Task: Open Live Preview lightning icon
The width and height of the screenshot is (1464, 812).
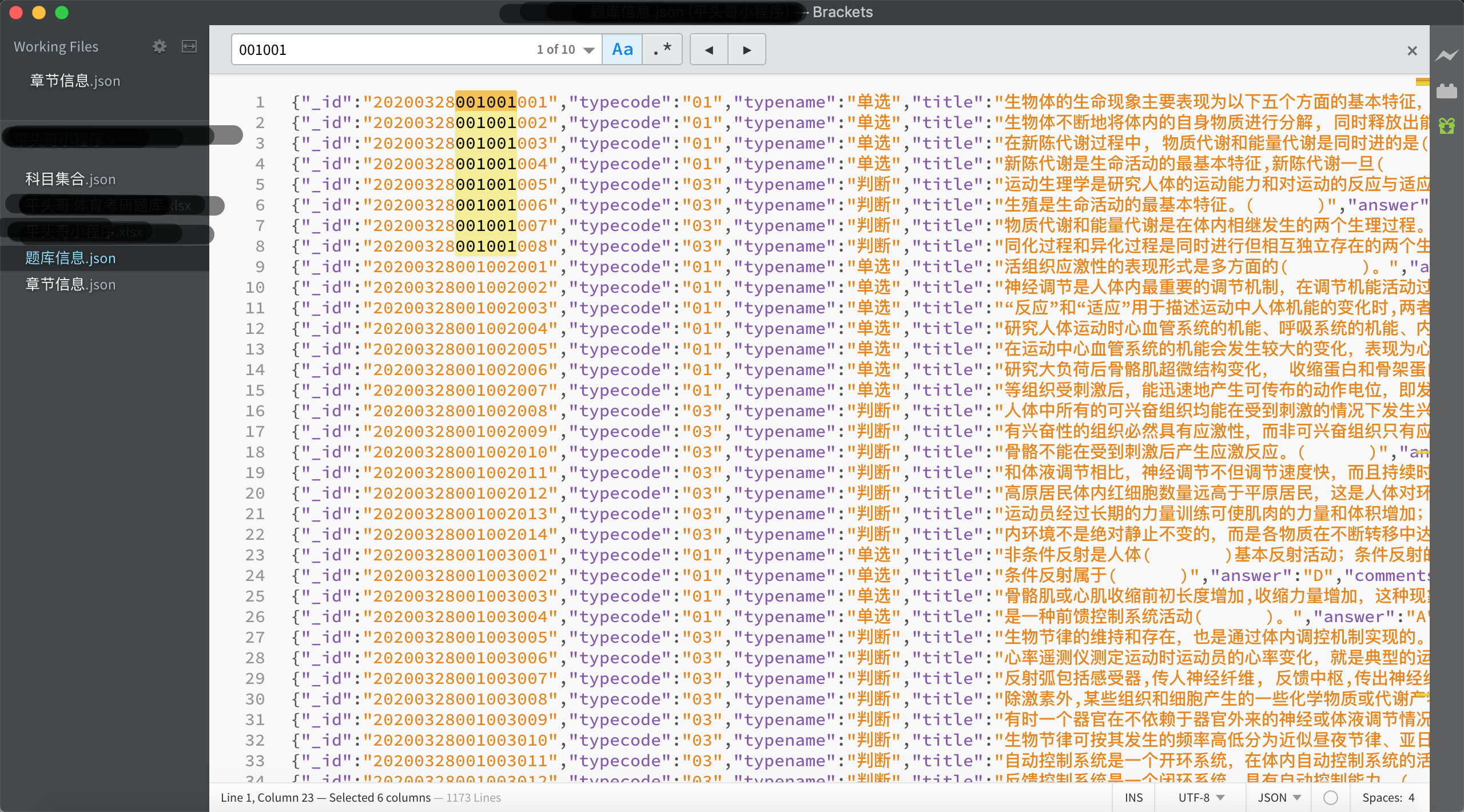Action: coord(1447,55)
